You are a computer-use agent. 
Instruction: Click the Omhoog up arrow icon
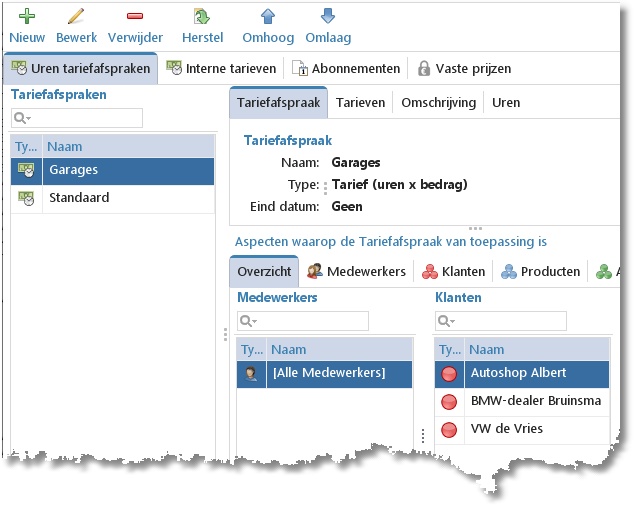(x=268, y=17)
